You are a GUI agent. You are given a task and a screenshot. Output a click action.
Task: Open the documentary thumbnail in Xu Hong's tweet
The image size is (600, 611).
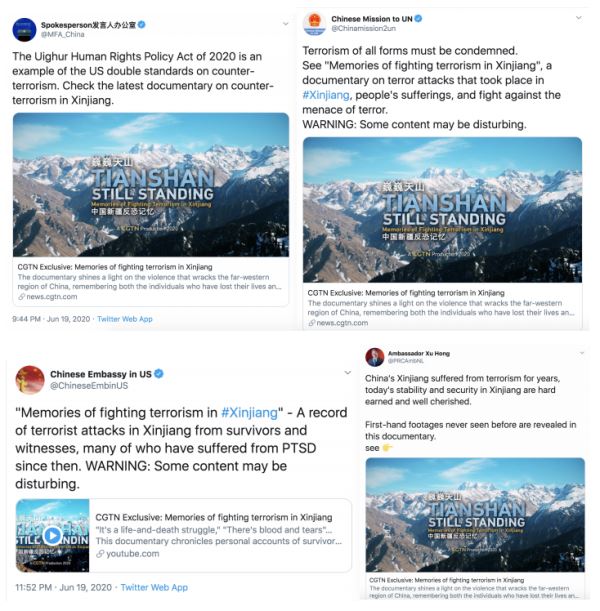[x=475, y=515]
